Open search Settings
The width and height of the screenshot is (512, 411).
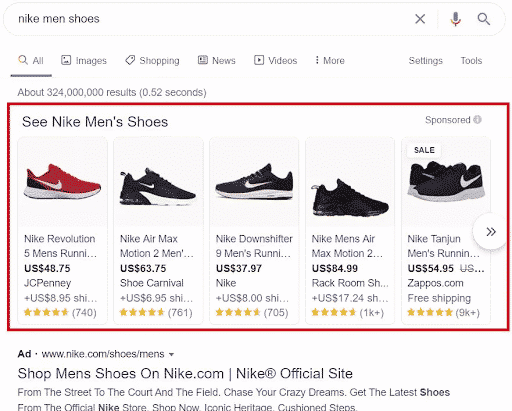pos(425,61)
